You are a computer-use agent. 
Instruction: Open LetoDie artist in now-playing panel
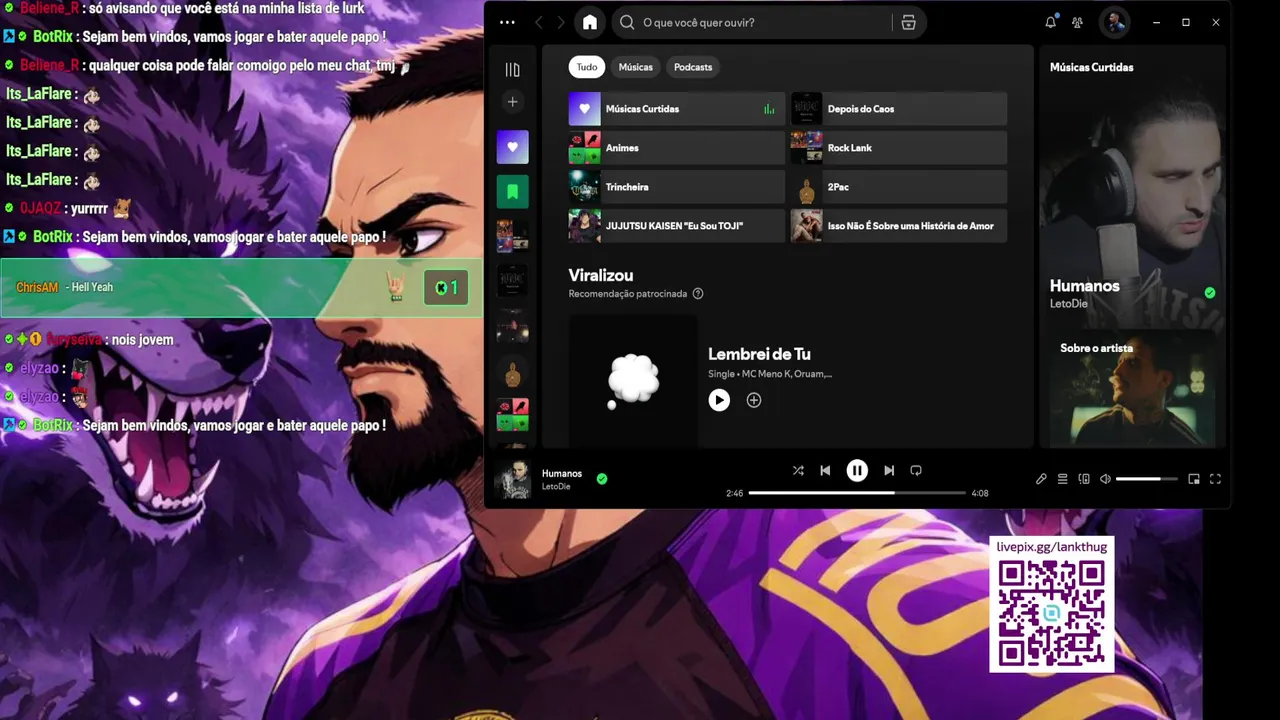[1068, 303]
